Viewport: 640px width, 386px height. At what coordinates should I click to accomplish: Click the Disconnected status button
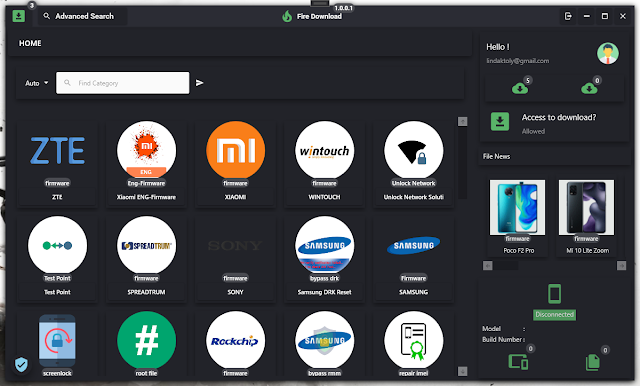[554, 315]
